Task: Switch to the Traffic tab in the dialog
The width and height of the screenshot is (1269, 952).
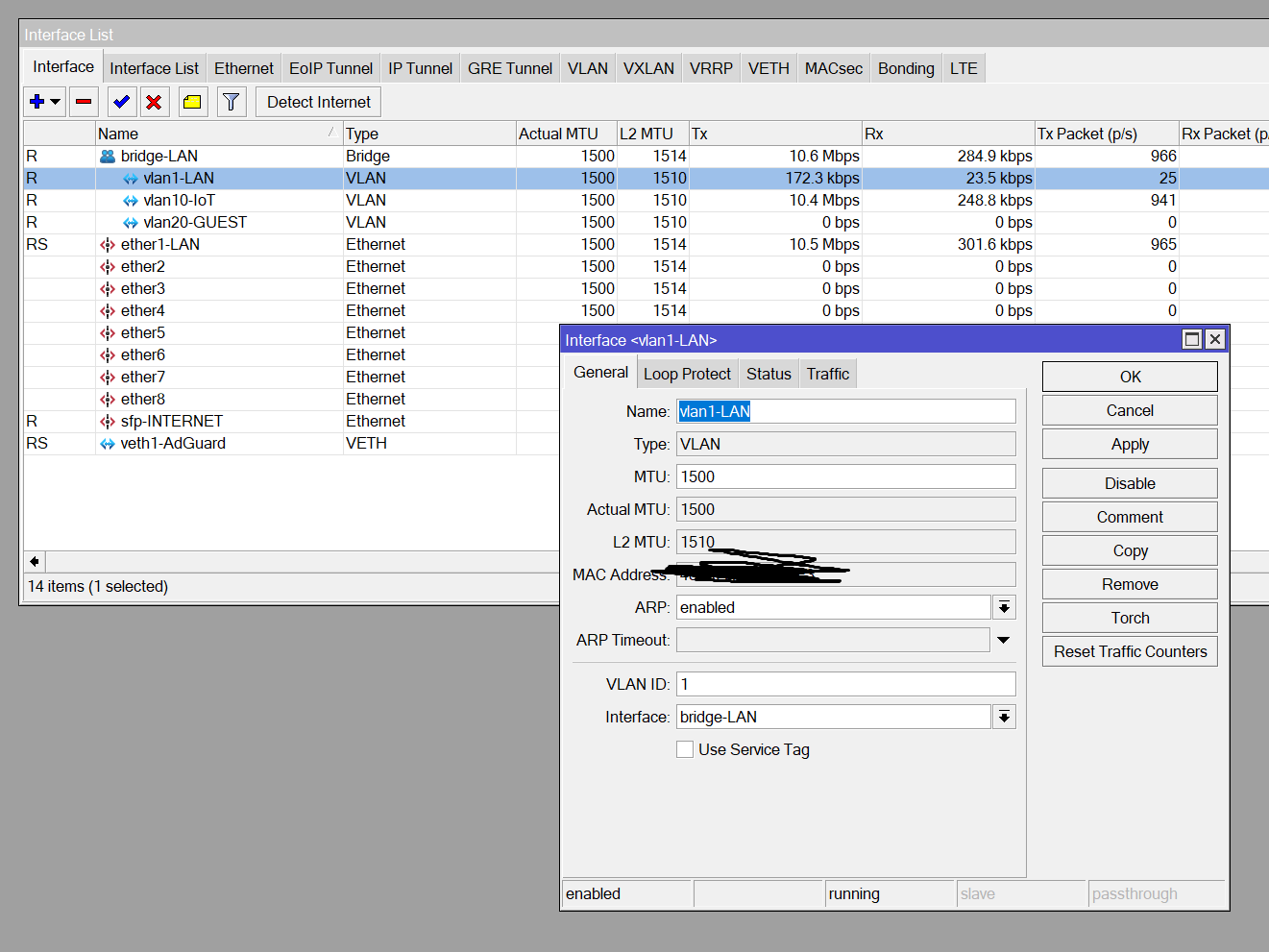Action: click(x=828, y=374)
